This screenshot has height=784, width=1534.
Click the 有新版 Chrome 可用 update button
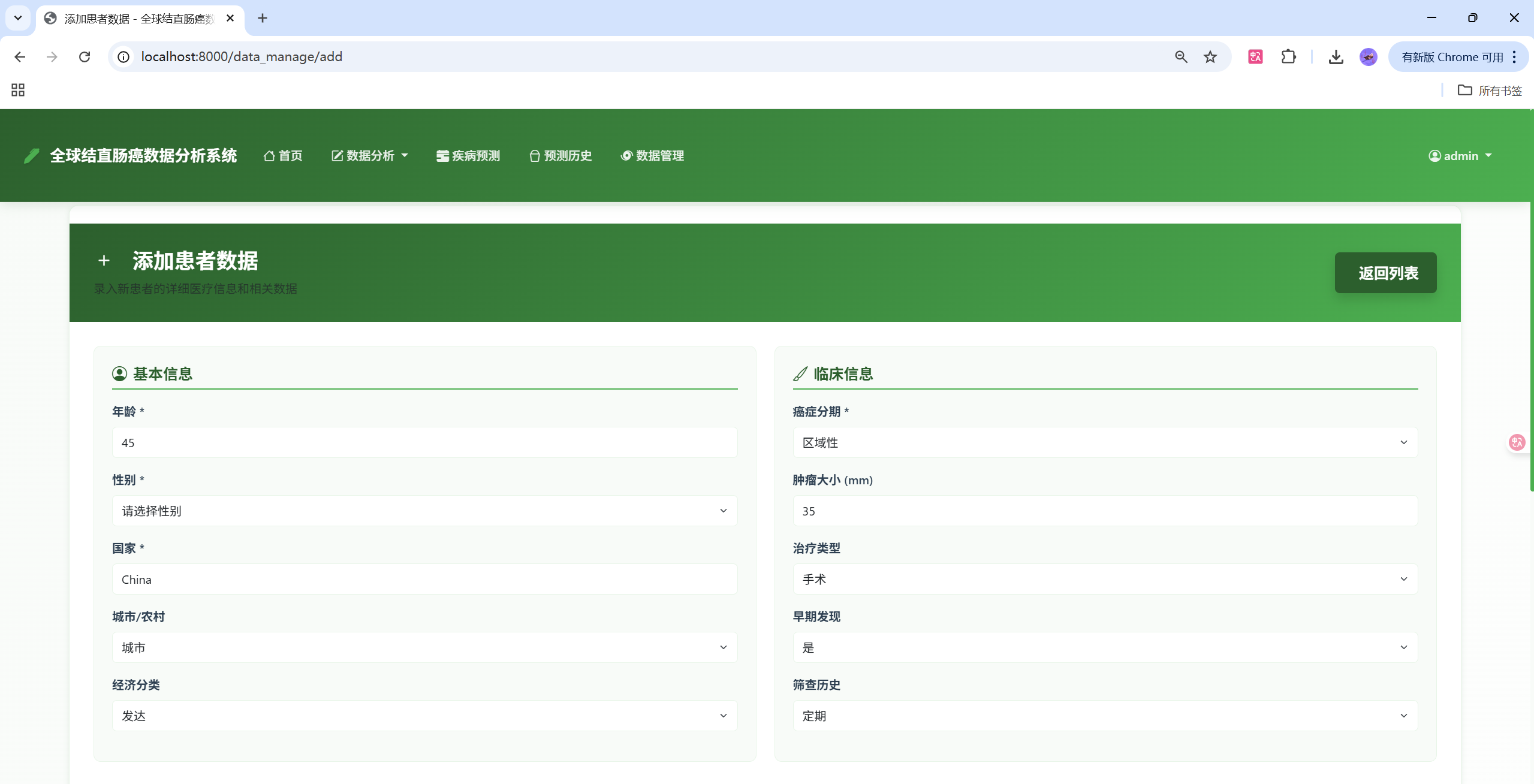(1452, 57)
